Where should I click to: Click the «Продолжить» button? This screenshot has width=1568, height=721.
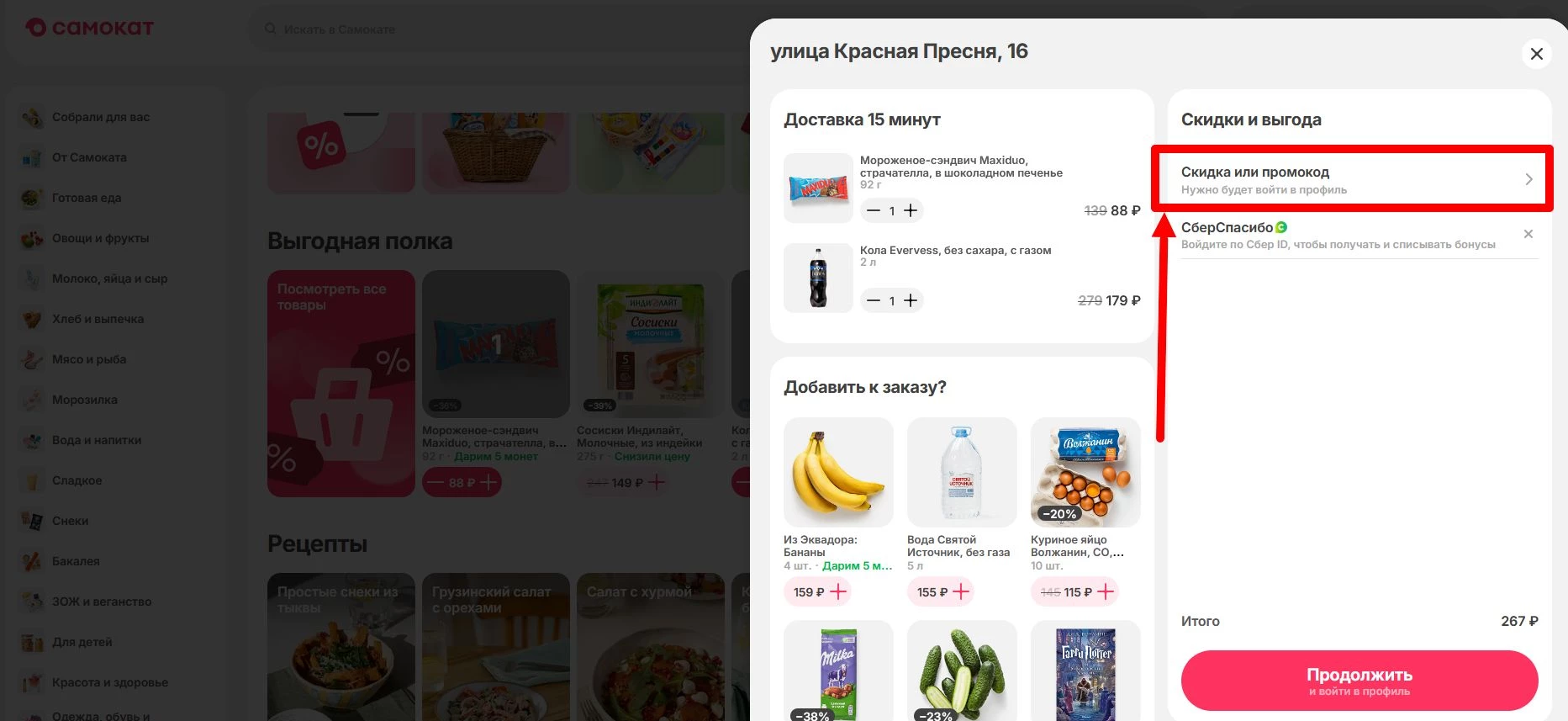click(1359, 680)
